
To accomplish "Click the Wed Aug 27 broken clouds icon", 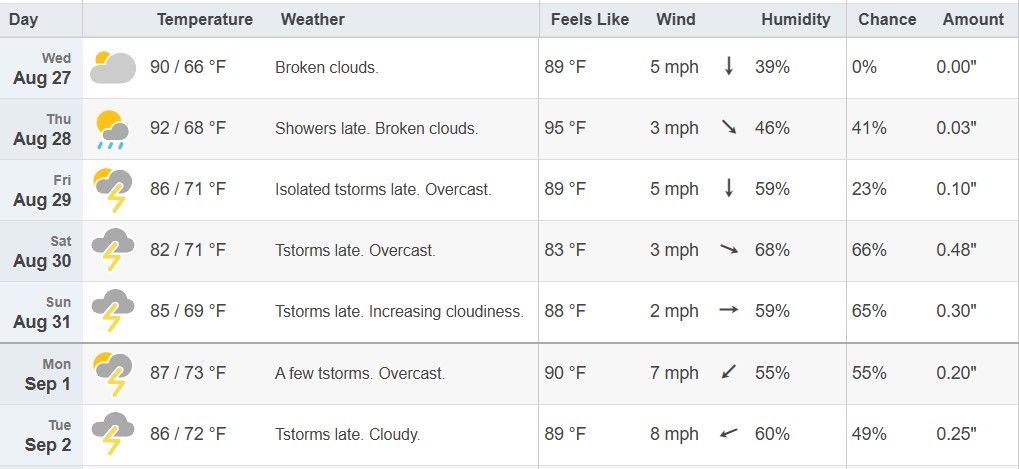I will [x=113, y=68].
